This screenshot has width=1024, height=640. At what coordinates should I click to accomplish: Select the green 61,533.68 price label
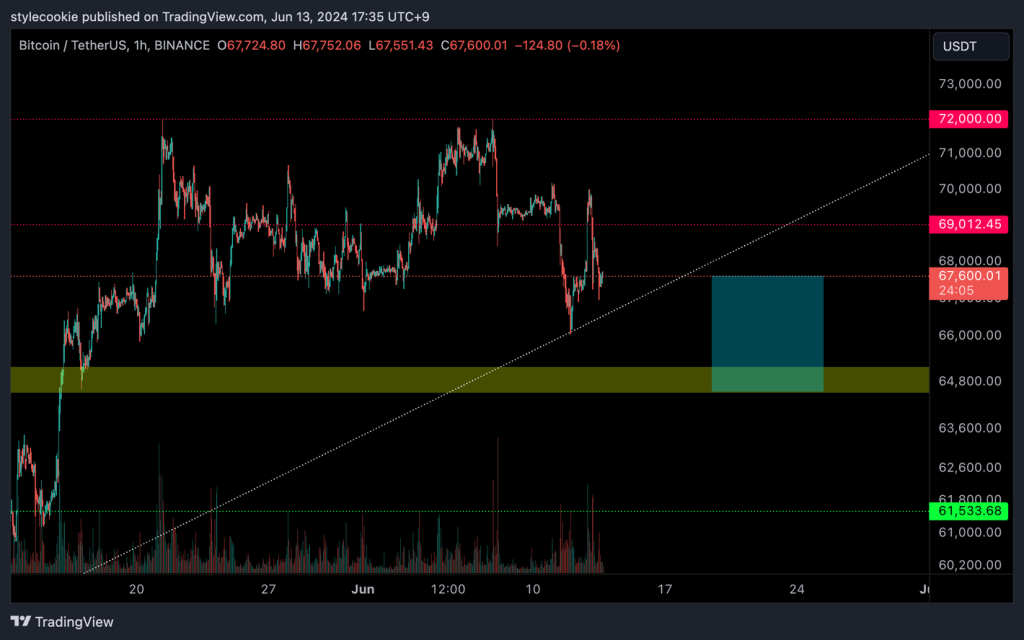point(970,511)
